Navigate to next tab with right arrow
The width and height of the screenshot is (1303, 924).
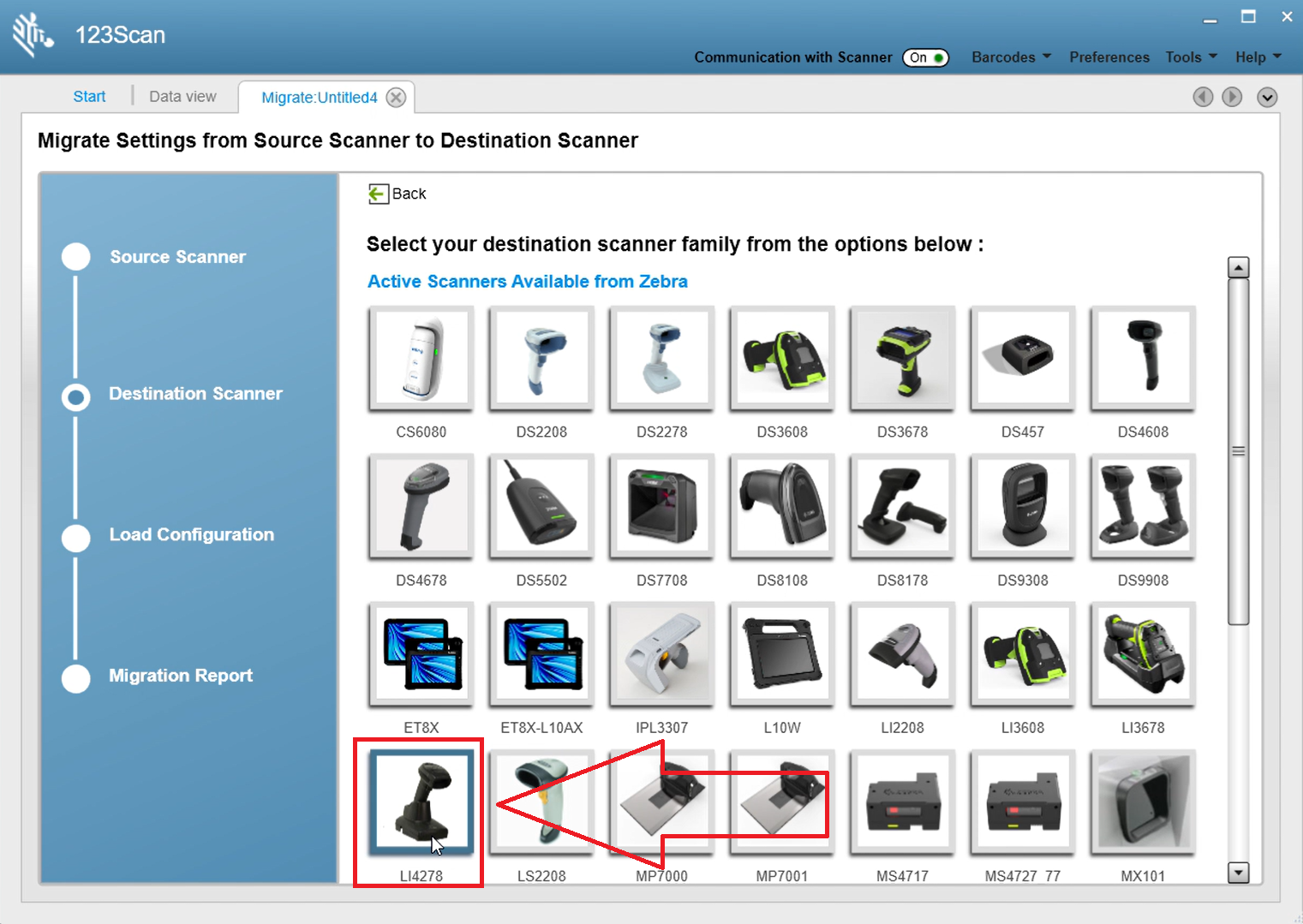coord(1232,97)
